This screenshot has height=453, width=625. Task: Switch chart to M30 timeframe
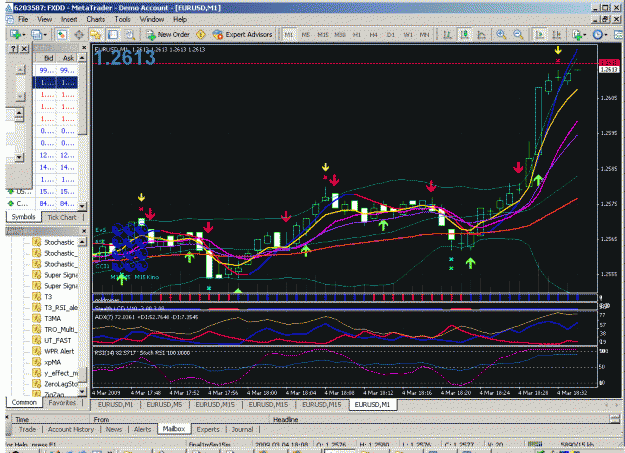coord(340,35)
